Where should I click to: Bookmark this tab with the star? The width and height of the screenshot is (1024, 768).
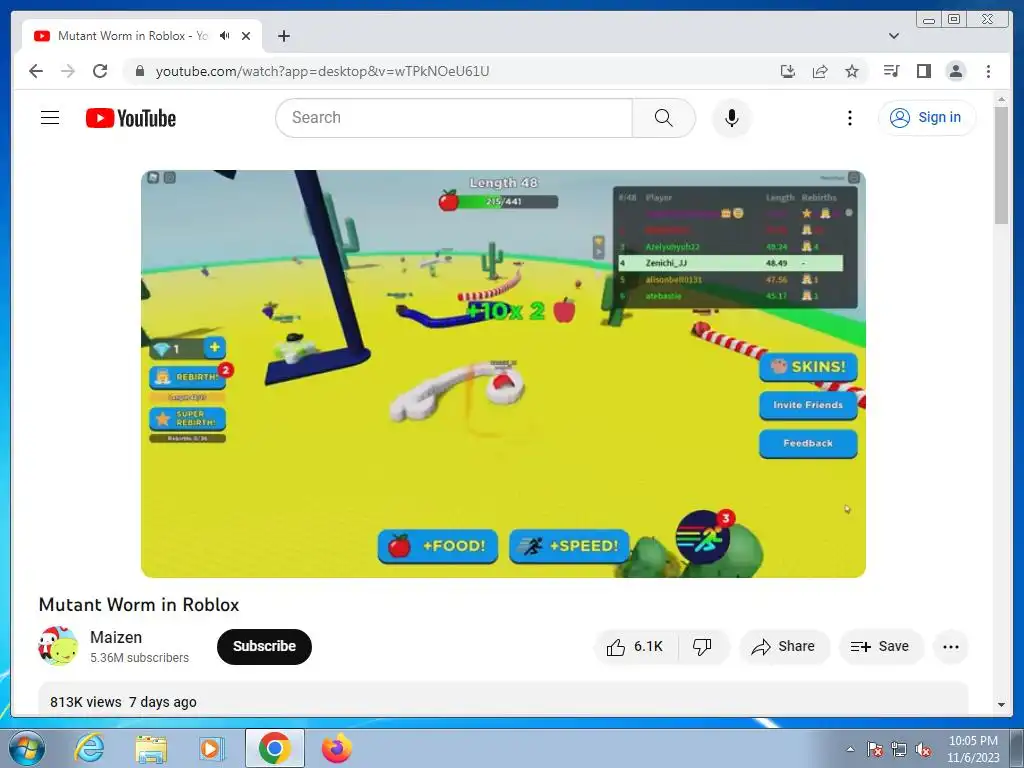tap(852, 71)
